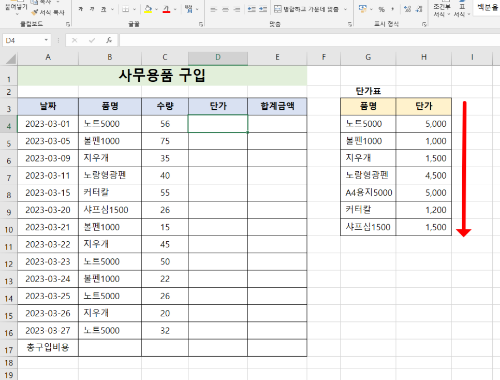Expand the Borders dropdown arrow
Screen dimensions: 500x380
(134, 9)
